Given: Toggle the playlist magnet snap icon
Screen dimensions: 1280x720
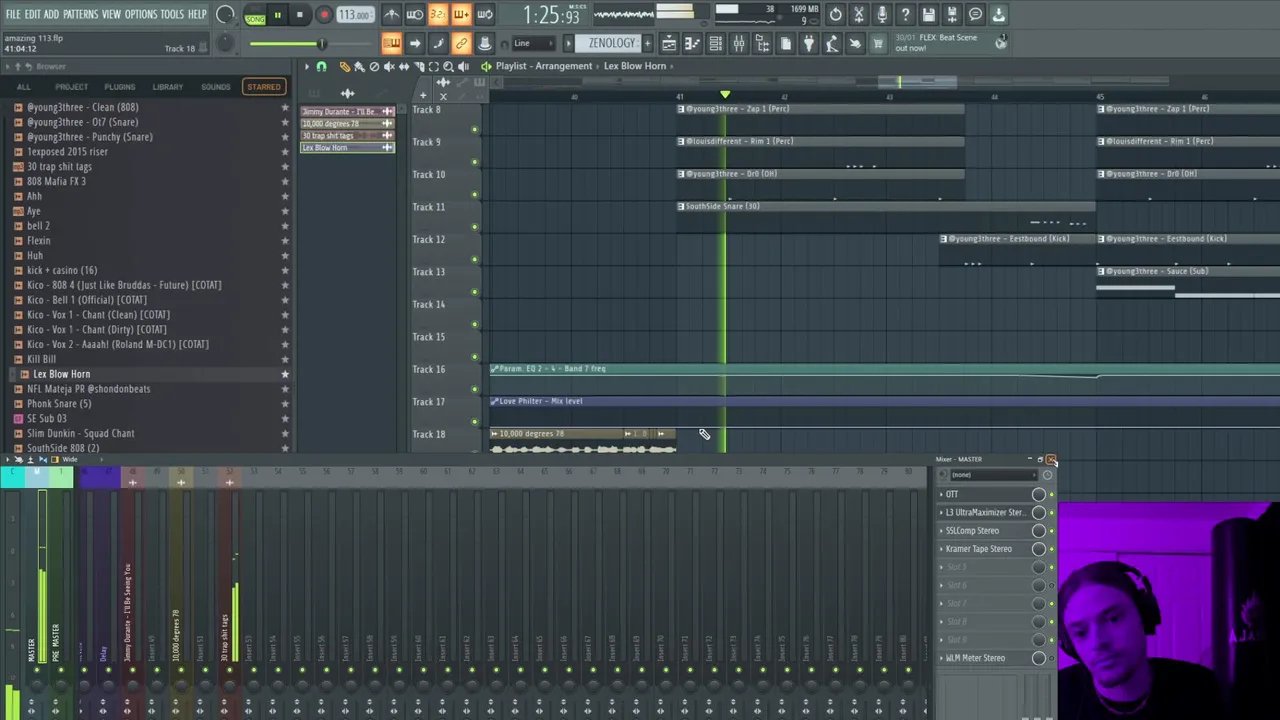Looking at the screenshot, I should [321, 66].
